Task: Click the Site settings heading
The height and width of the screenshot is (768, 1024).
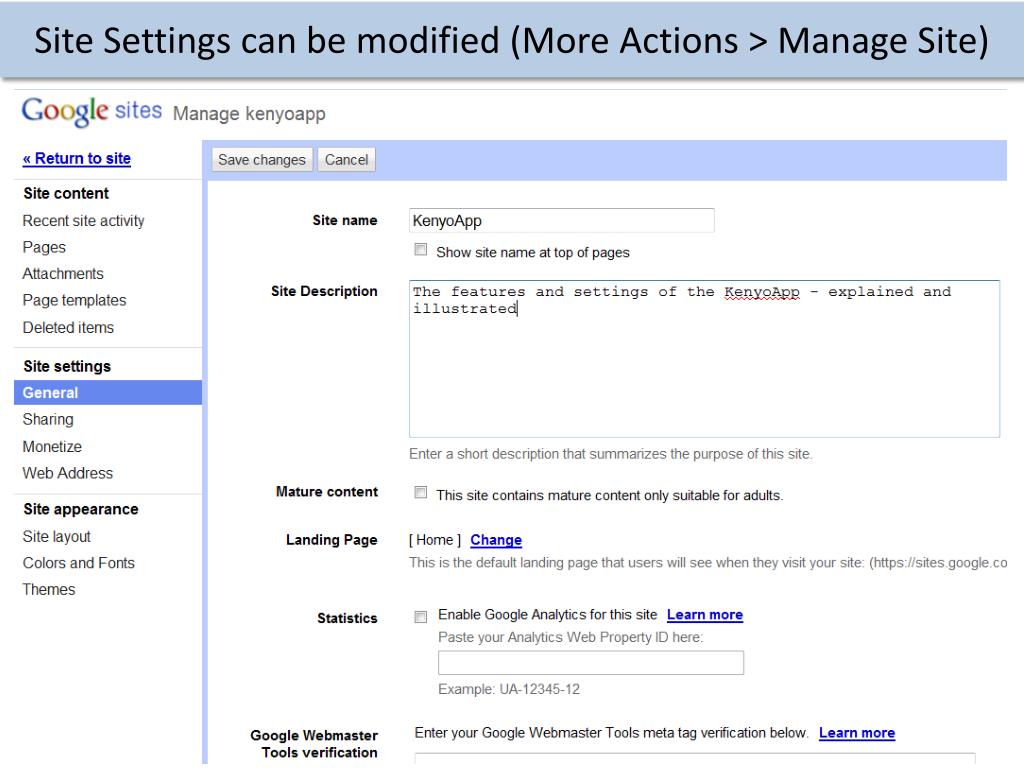Action: click(x=67, y=366)
